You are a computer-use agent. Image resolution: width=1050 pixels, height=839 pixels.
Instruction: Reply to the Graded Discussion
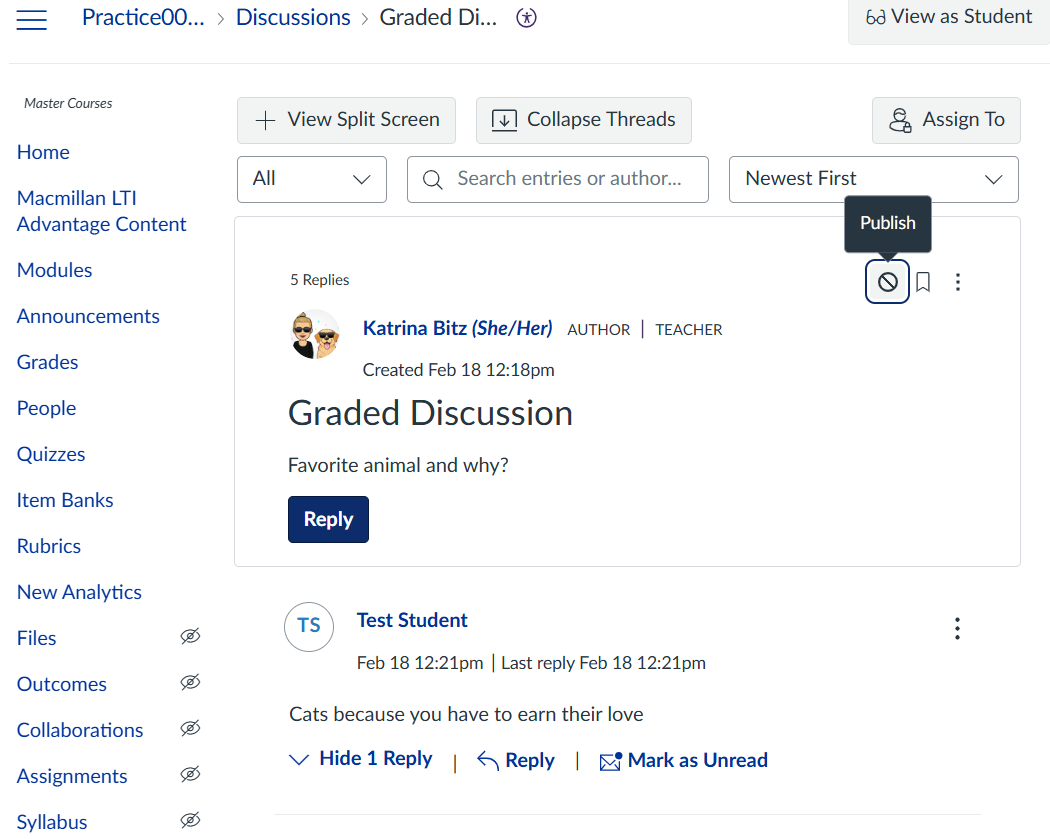pos(328,519)
